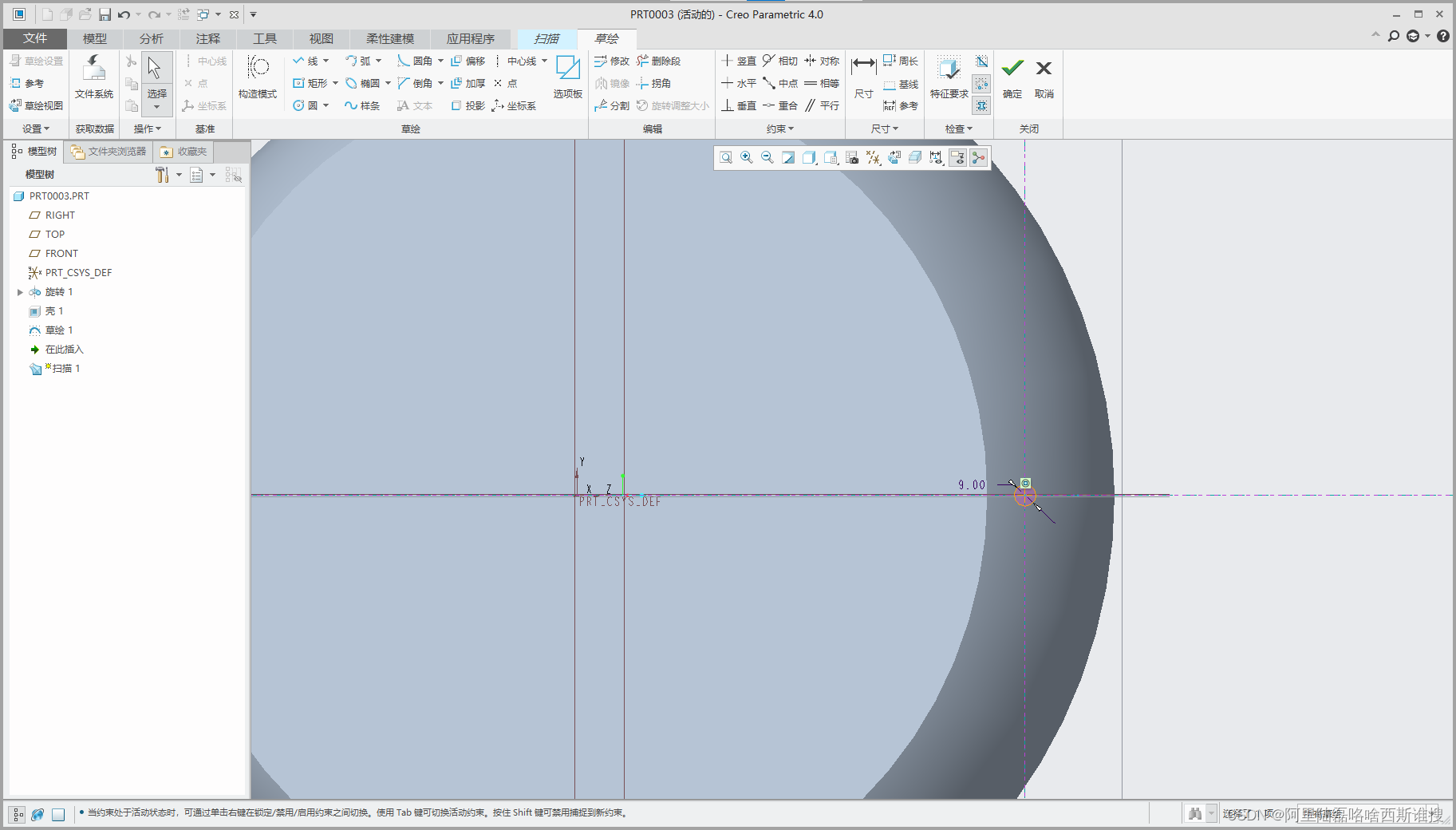Open the 选项板 (Palette)
The height and width of the screenshot is (830, 1456).
click(x=568, y=77)
